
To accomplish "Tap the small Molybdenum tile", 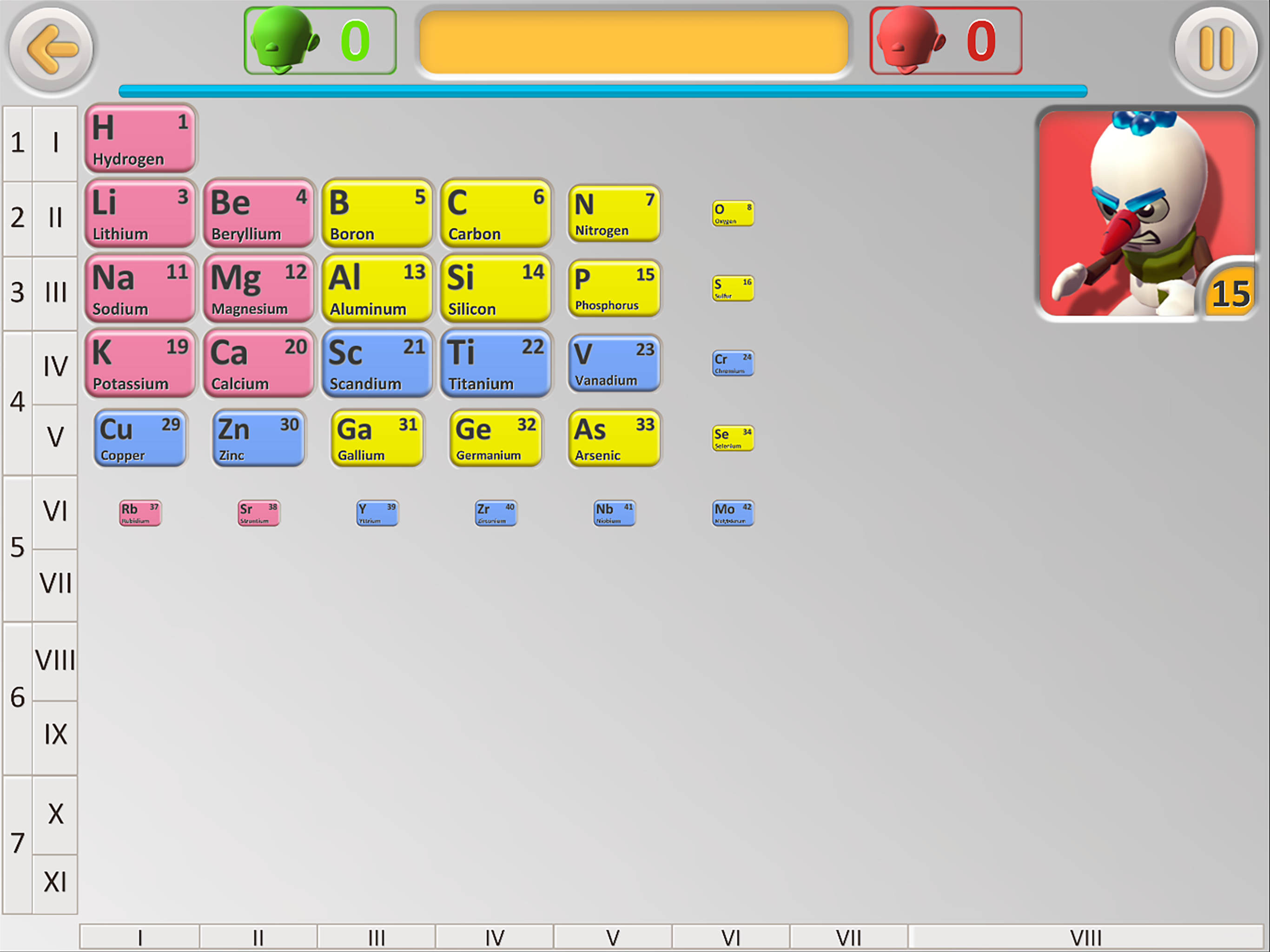I will tap(733, 513).
